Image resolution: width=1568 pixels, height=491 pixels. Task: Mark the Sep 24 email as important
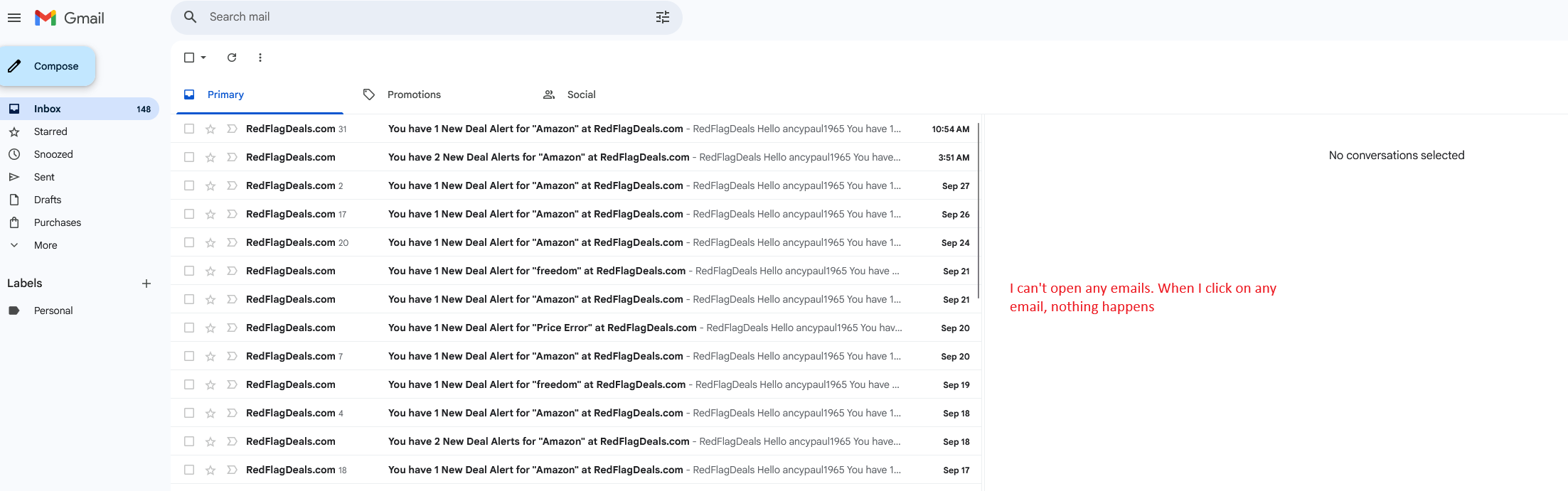[232, 242]
